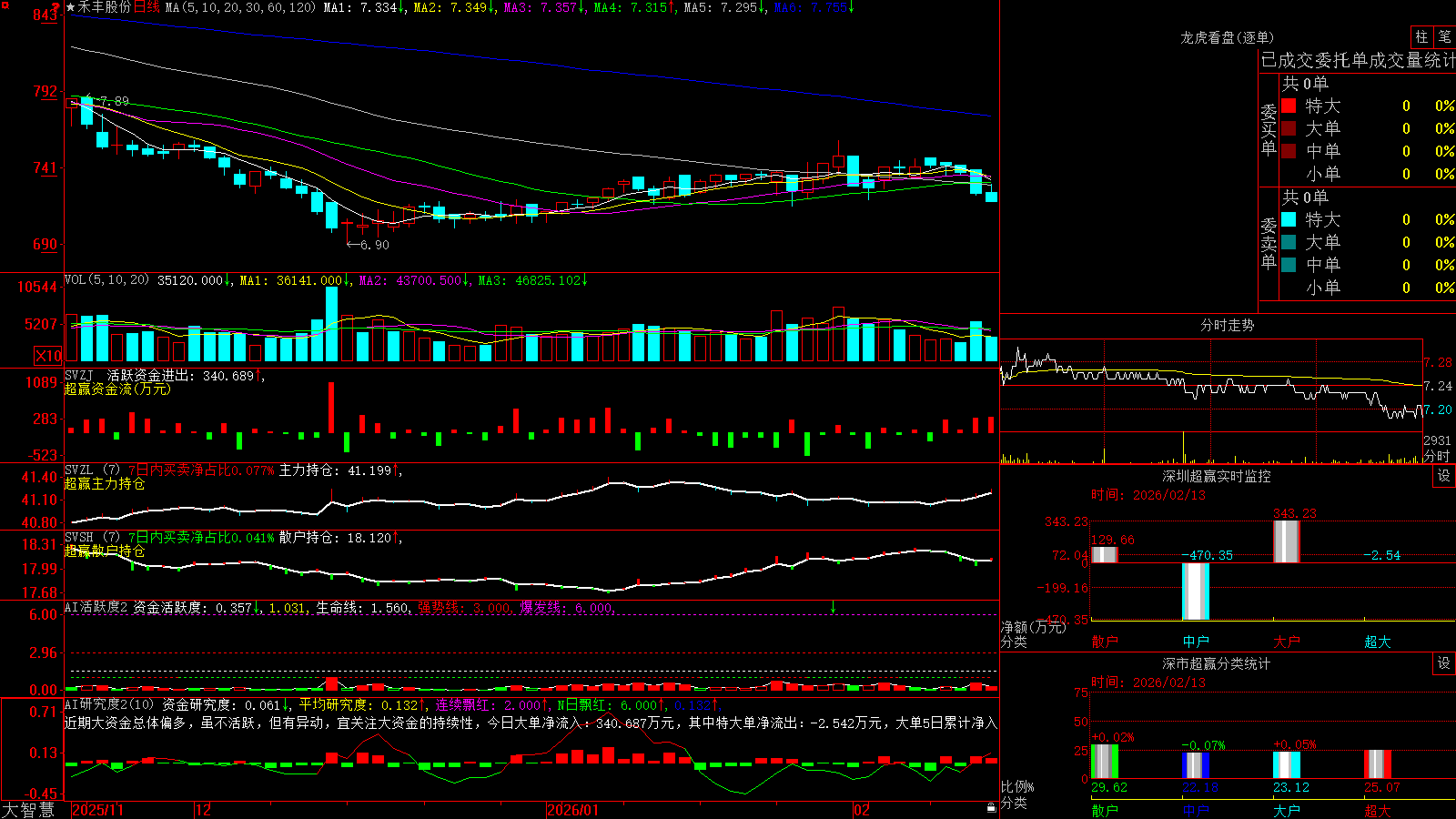Click the green 散户 29.62 ratio bar

(x=1104, y=762)
